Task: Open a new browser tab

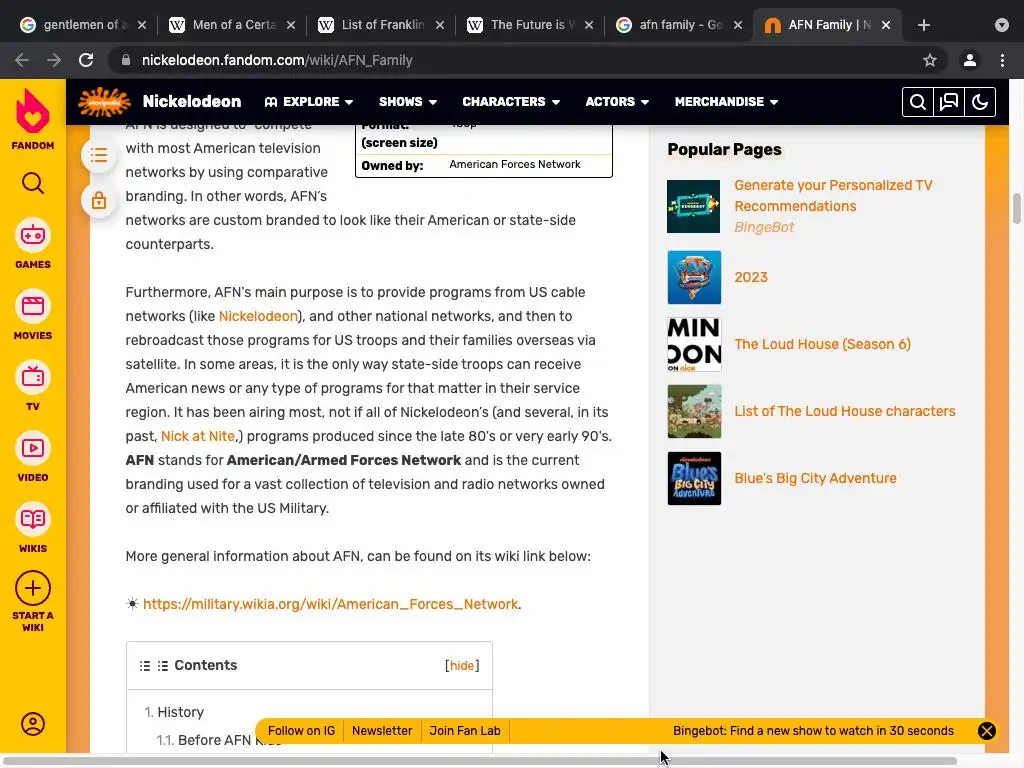Action: (x=923, y=25)
